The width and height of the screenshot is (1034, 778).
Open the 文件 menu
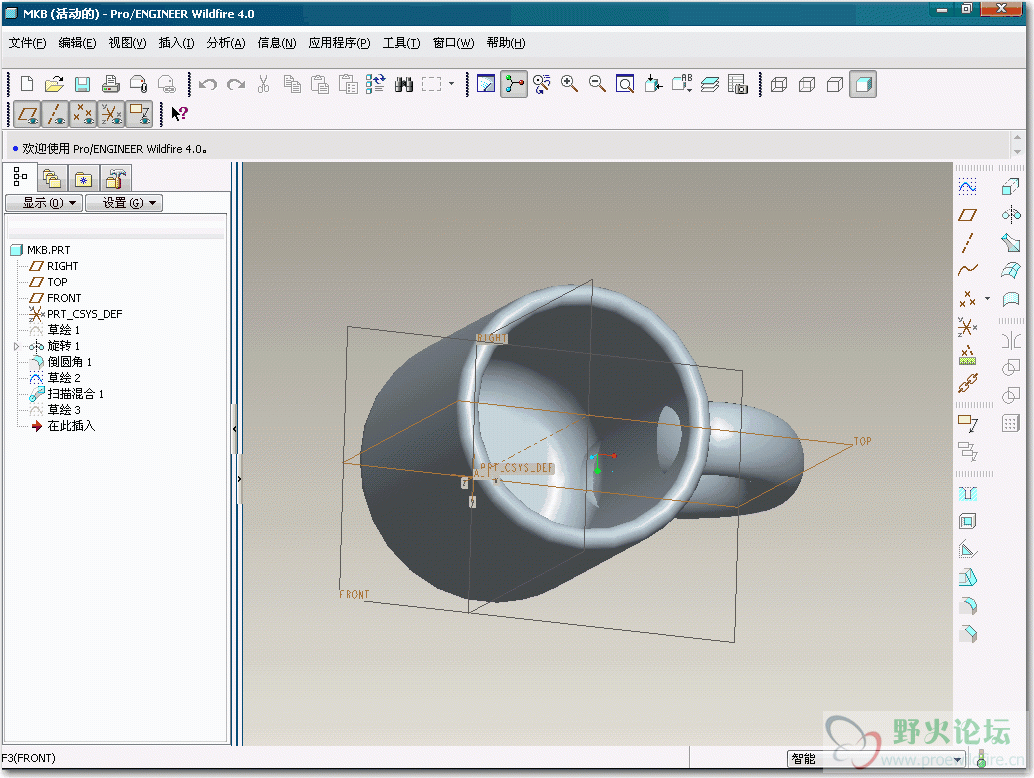27,43
